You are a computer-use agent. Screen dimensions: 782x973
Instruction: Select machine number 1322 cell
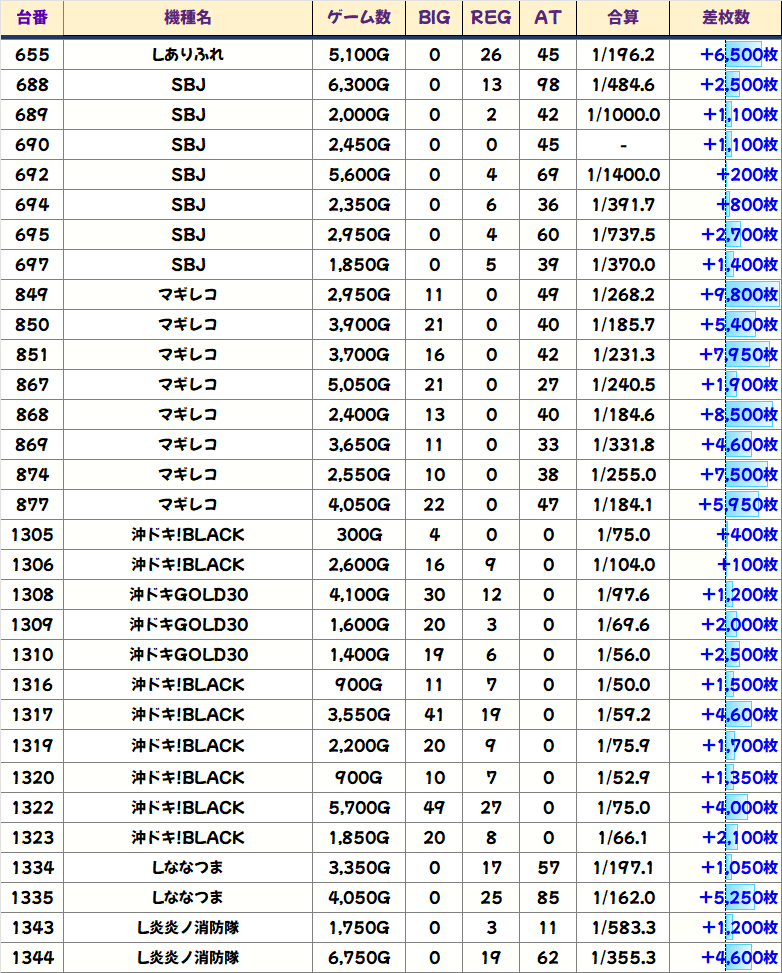coord(32,807)
